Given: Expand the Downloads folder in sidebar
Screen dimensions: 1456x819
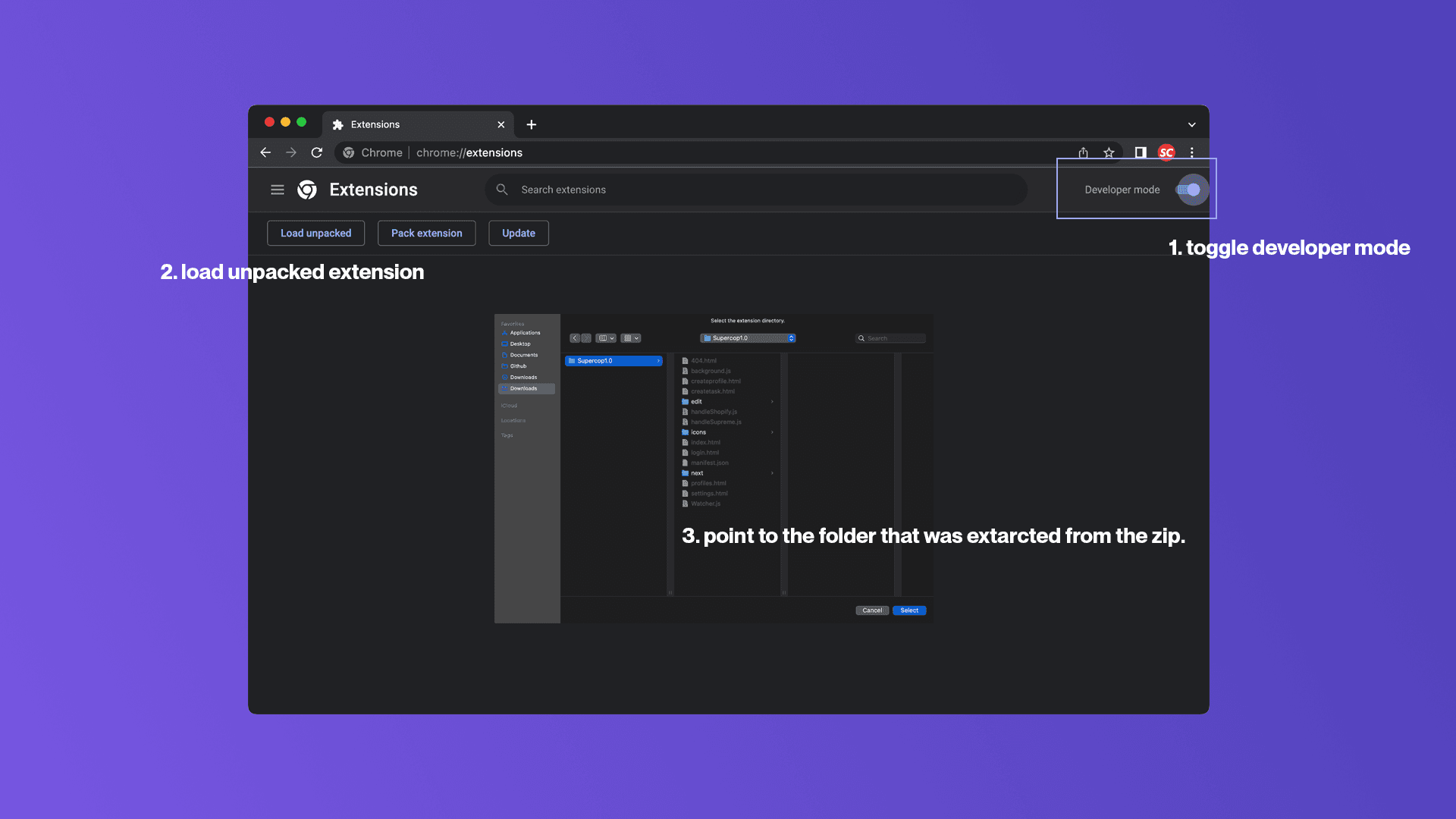Looking at the screenshot, I should tap(523, 388).
